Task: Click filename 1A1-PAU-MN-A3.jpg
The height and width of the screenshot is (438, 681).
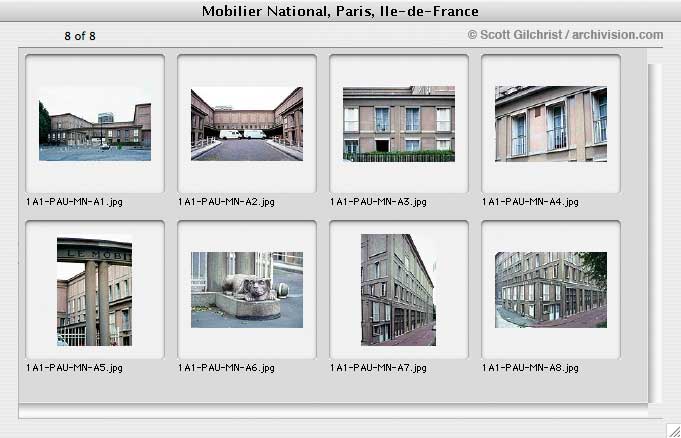Action: pos(378,202)
